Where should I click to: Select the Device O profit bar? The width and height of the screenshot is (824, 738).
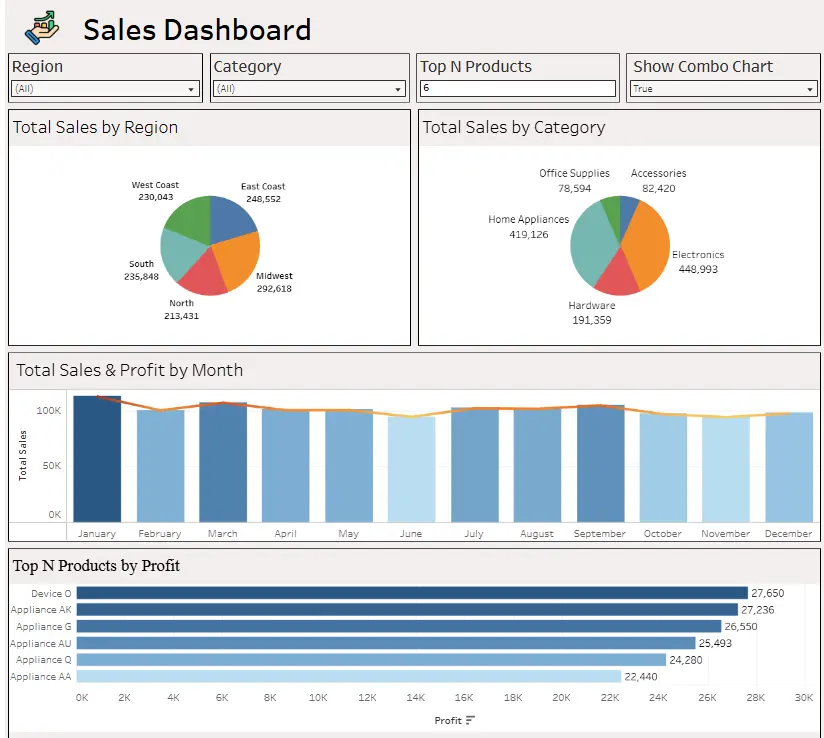400,592
